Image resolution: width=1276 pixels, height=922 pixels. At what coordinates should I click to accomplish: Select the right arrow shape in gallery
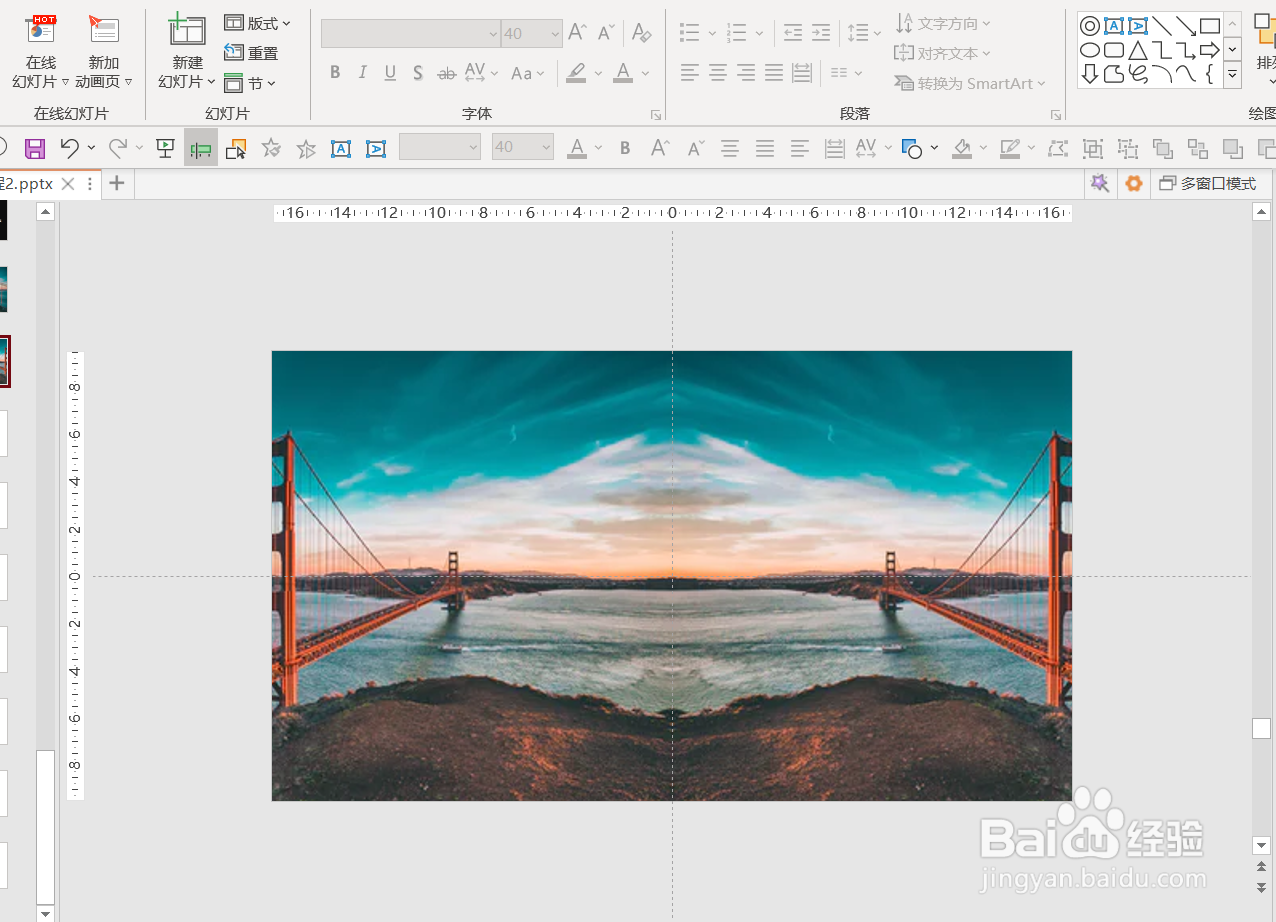tap(1210, 50)
